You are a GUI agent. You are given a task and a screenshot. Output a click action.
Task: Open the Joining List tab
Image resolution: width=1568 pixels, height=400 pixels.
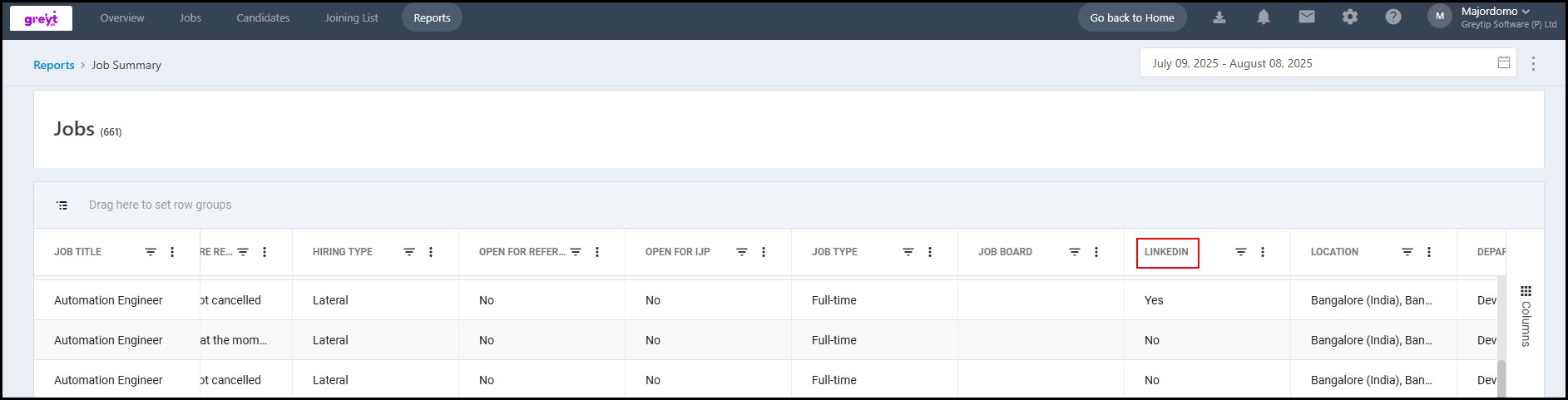point(351,17)
